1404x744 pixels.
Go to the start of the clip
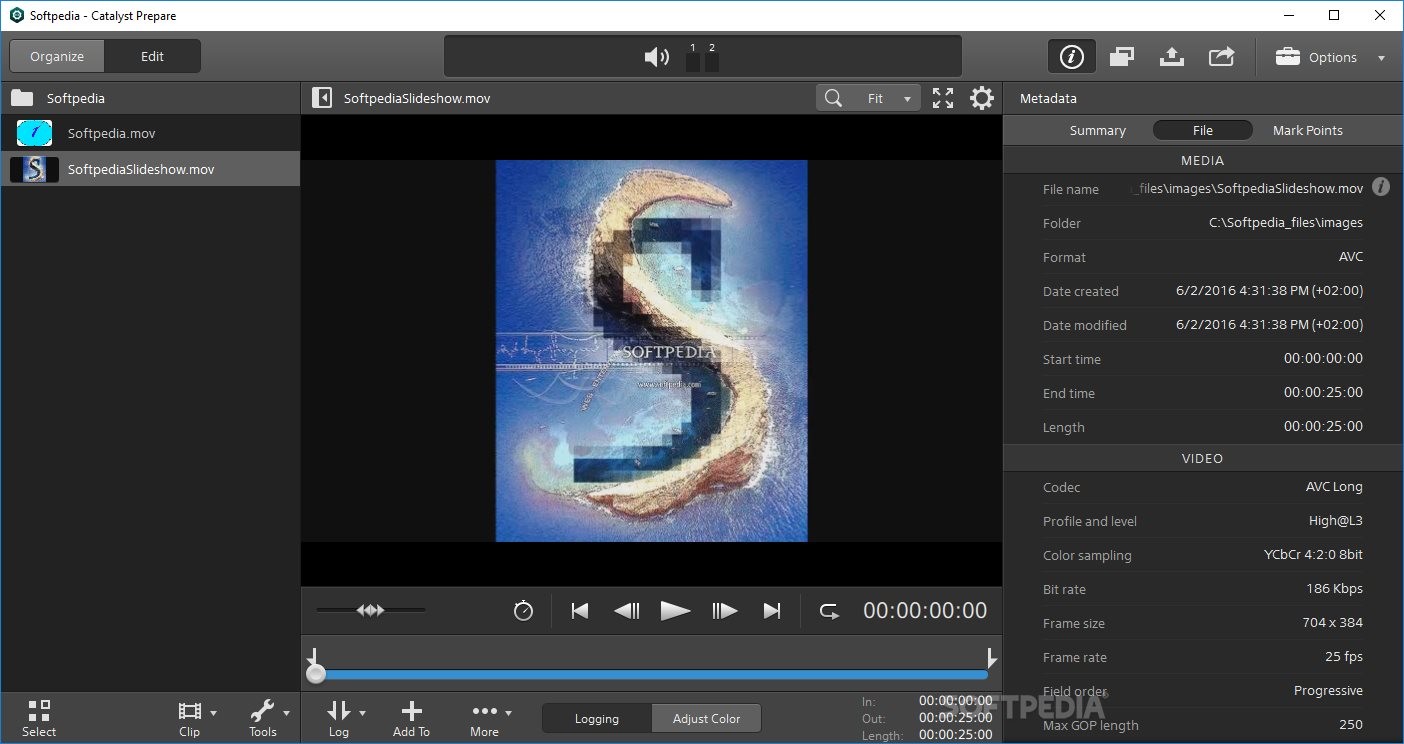click(x=579, y=610)
